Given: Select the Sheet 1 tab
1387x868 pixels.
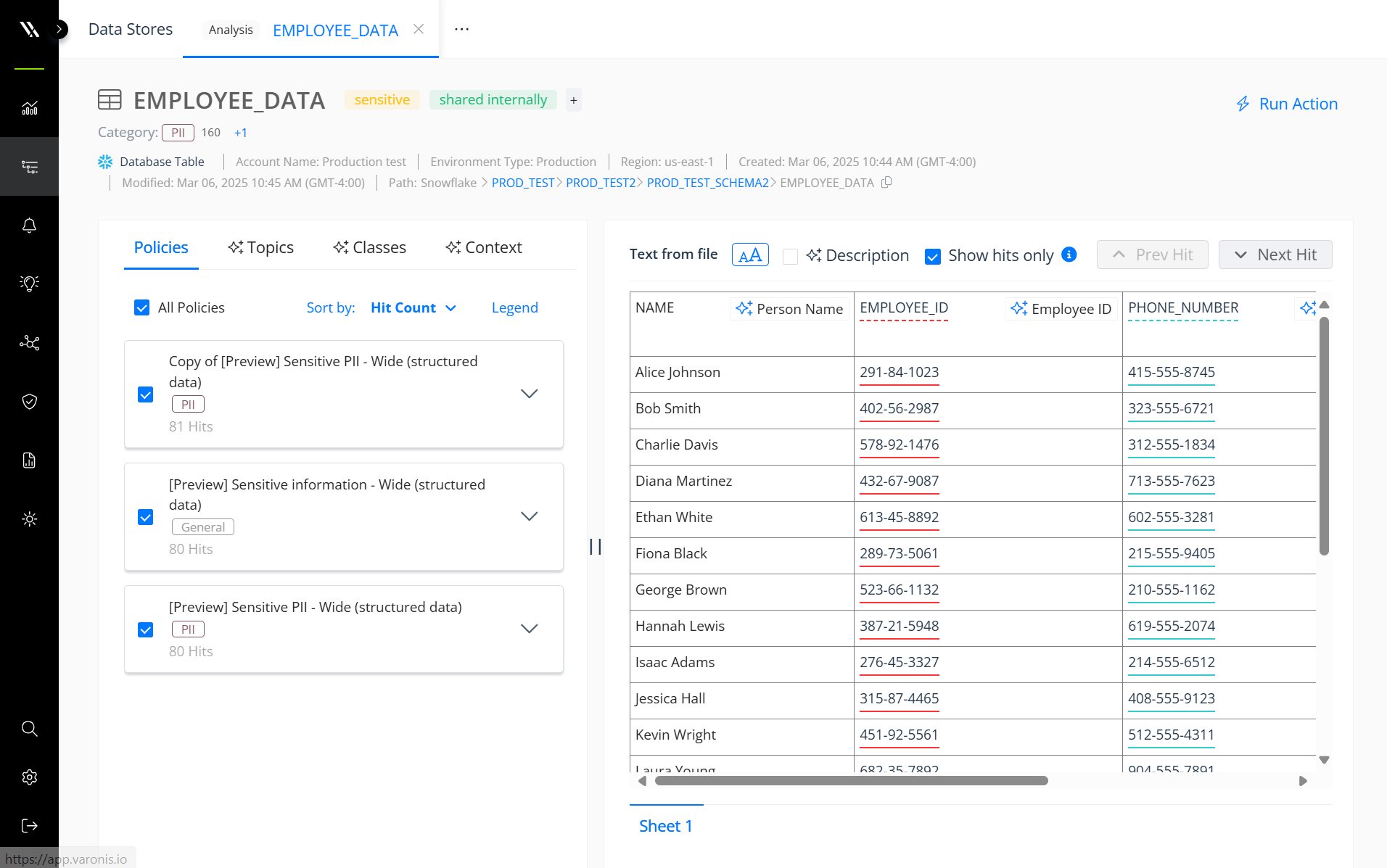Looking at the screenshot, I should click(x=666, y=826).
